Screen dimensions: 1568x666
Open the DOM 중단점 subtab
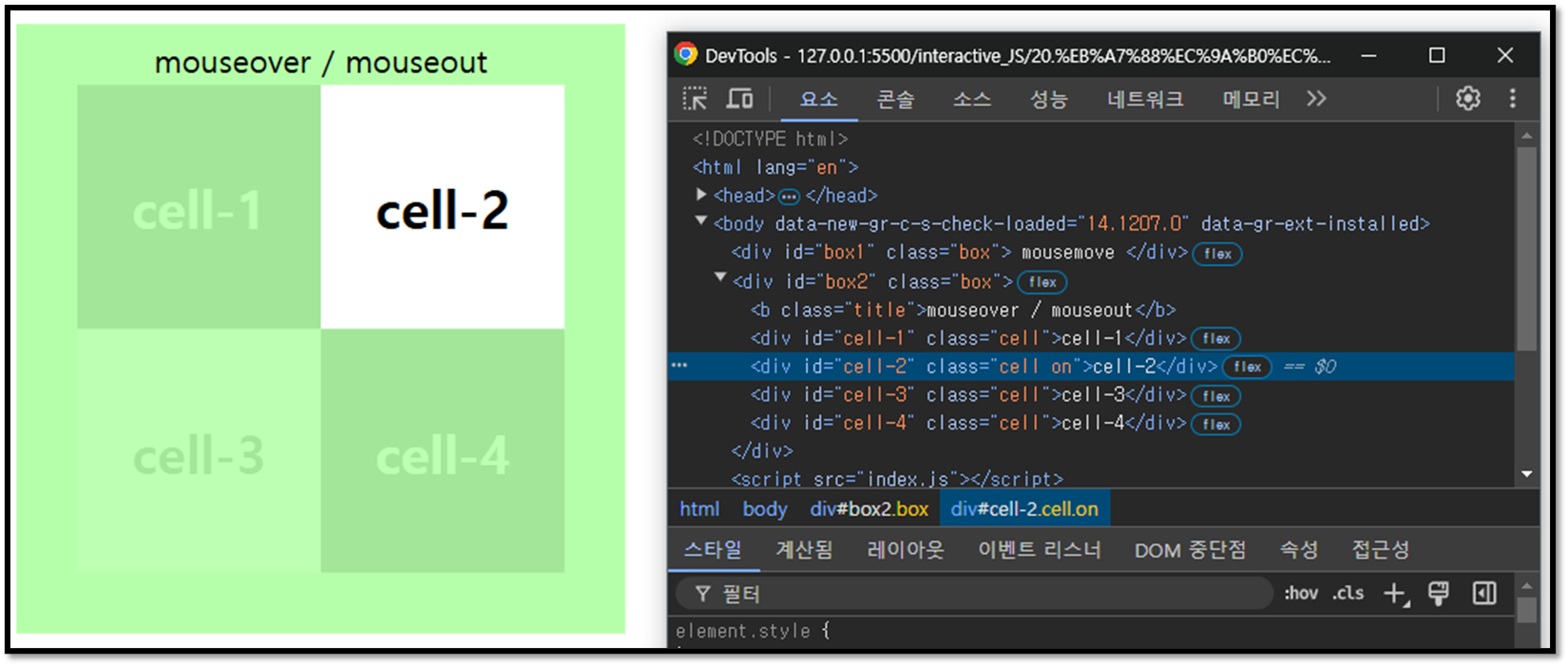1190,550
